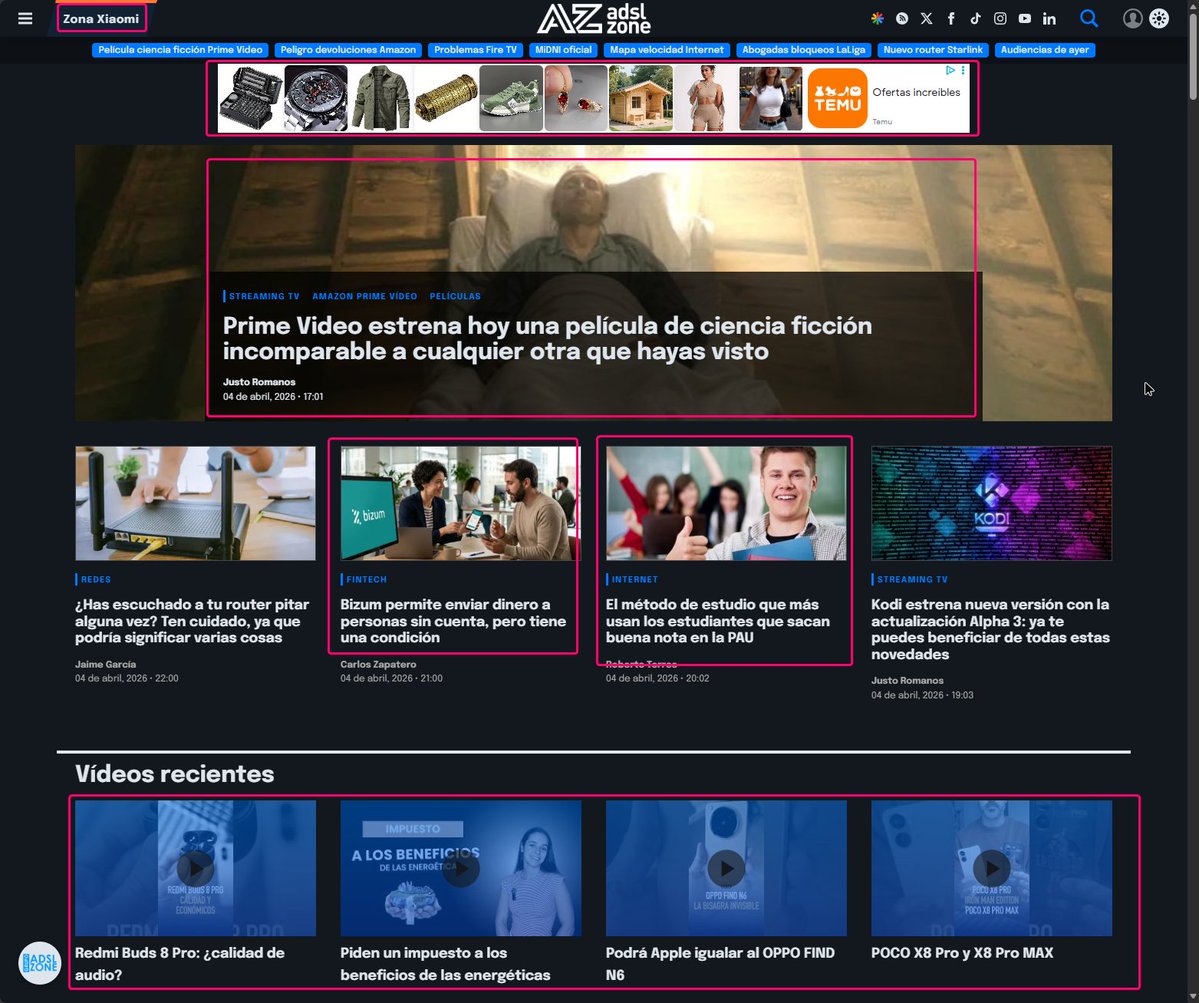Screen dimensions: 1199x1003
Task: Click the watch product in the Temu ad
Action: 316,98
